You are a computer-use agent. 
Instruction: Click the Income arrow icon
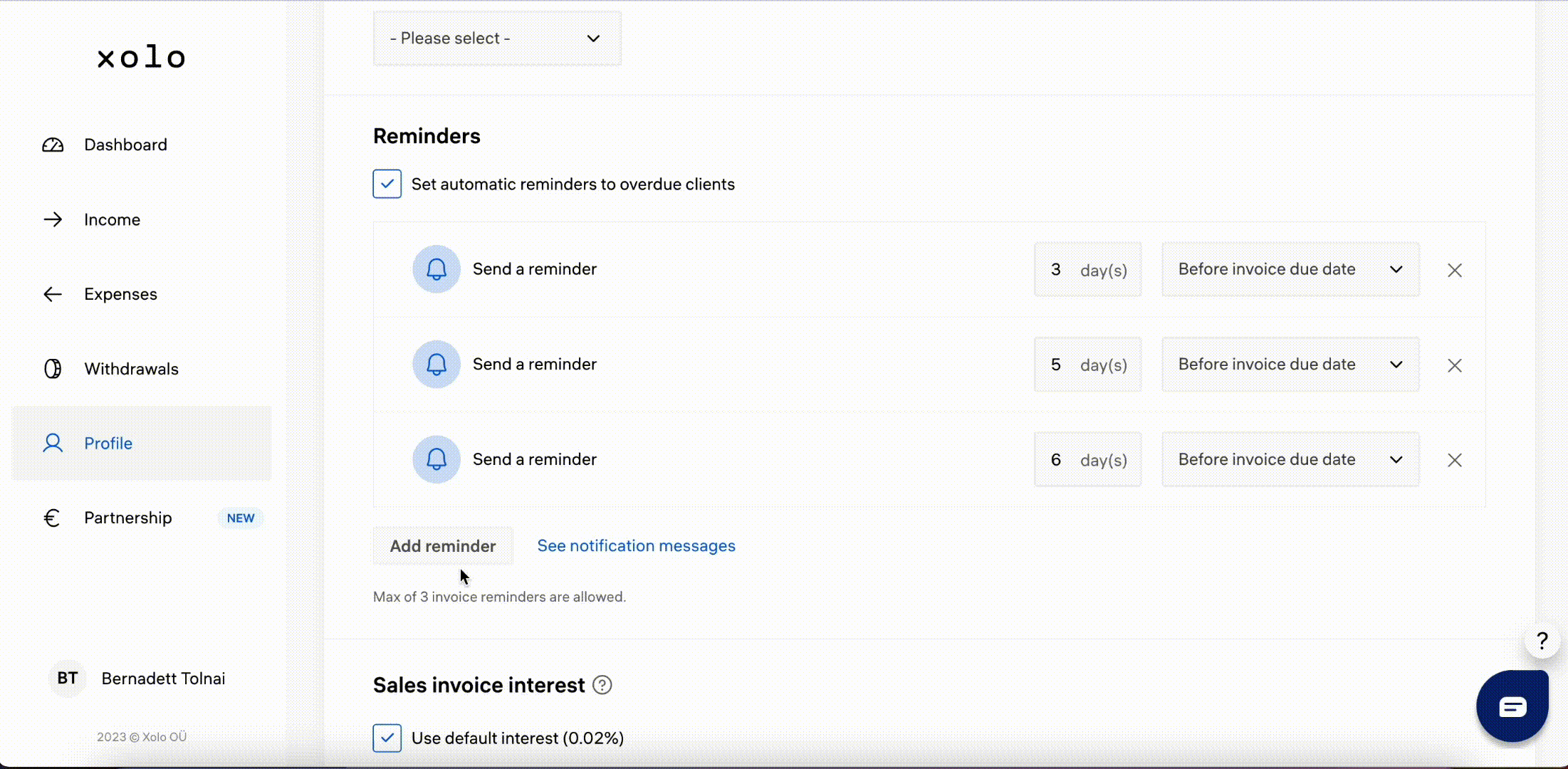point(53,219)
